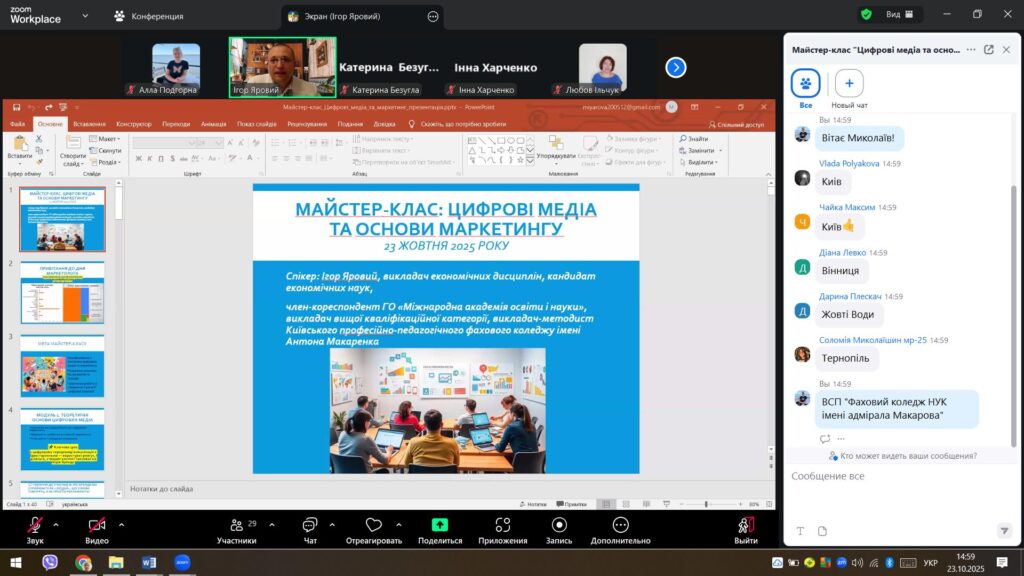Open the Приложения apps icon
1024x576 pixels.
point(502,525)
